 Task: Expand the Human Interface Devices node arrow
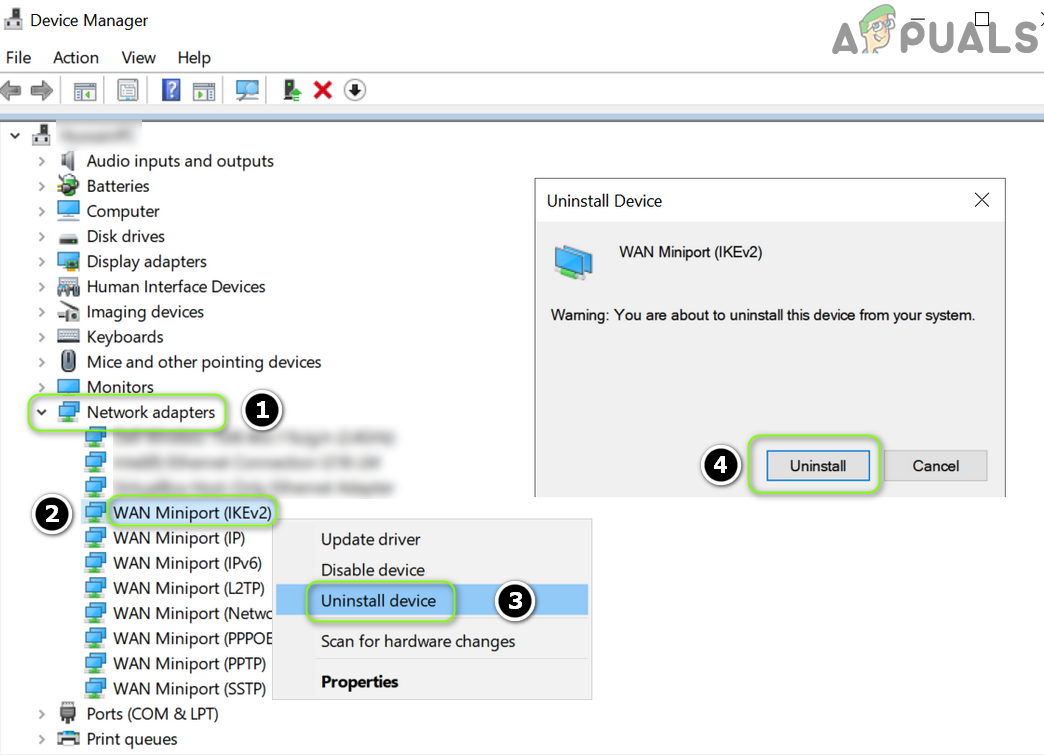[x=41, y=287]
